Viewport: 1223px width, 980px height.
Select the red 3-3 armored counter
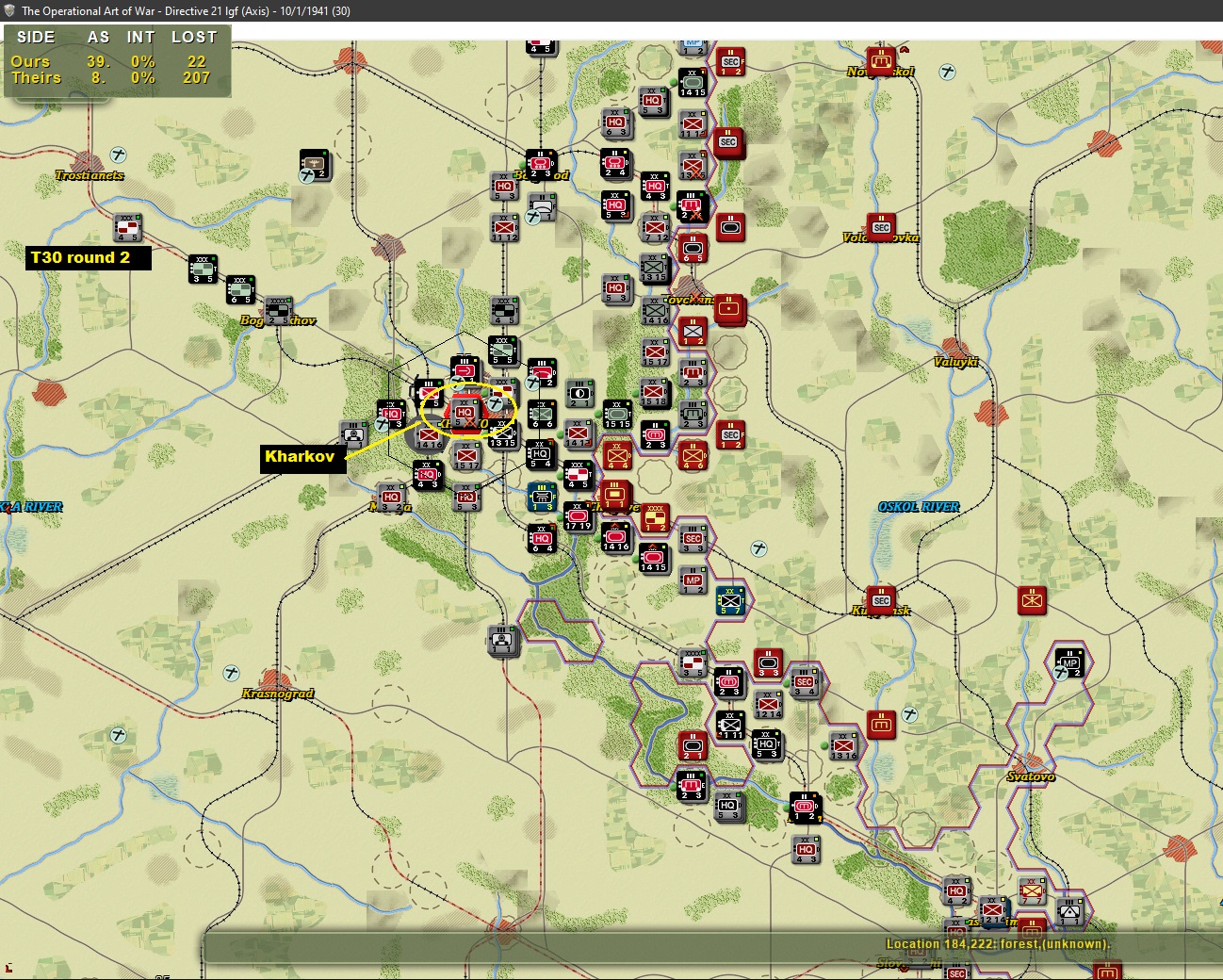point(768,663)
